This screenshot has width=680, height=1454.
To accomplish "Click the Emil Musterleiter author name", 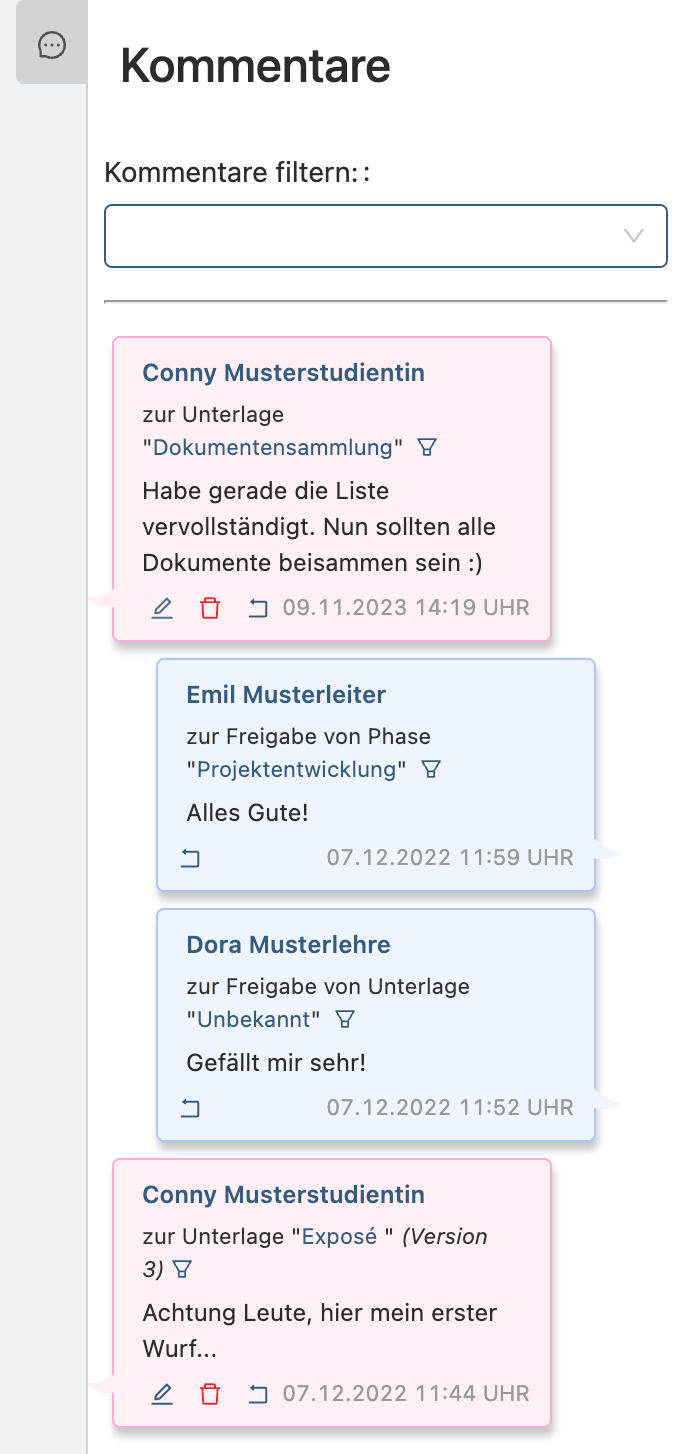I will tap(286, 695).
